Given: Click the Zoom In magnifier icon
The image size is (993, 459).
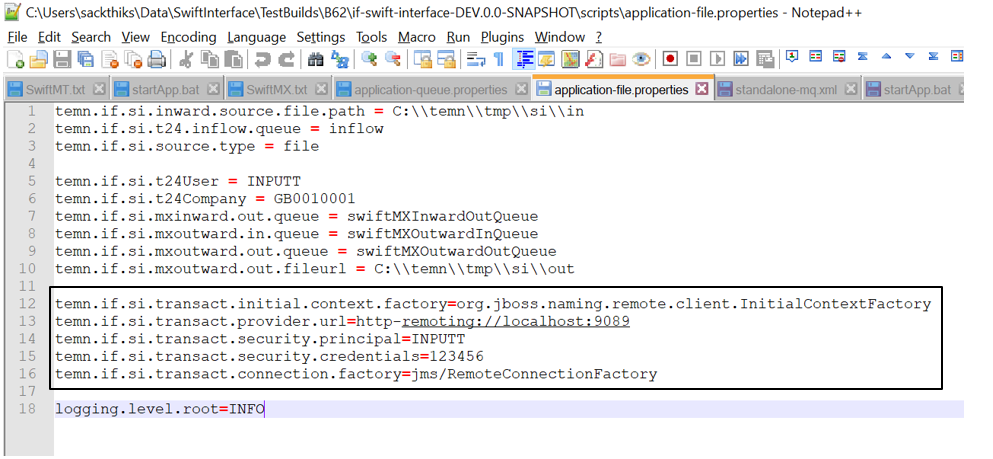Looking at the screenshot, I should pos(369,60).
